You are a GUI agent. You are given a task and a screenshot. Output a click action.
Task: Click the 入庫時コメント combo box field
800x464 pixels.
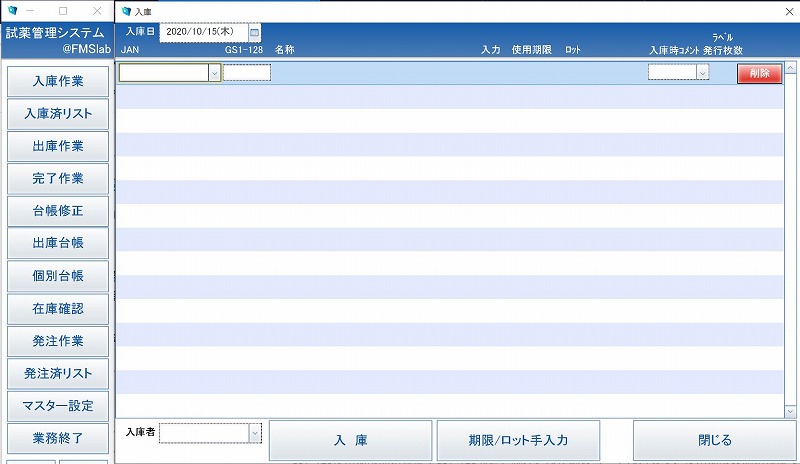672,72
